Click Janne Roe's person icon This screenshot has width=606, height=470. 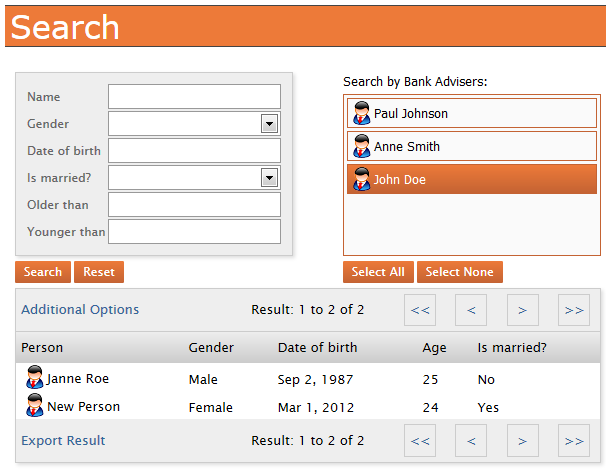(35, 378)
